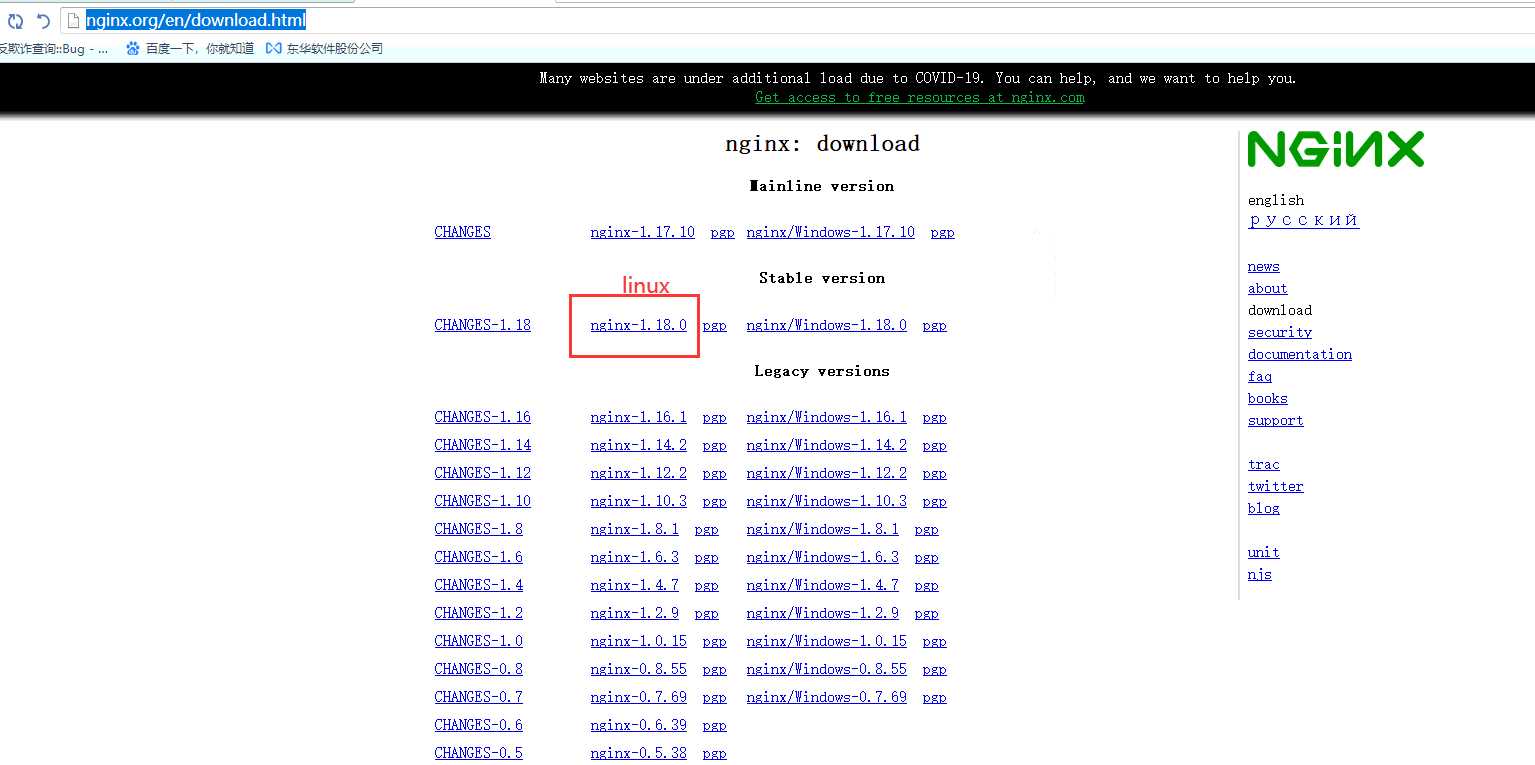This screenshot has width=1535, height=765.
Task: Download nginx-1.6.3 source
Action: pos(634,557)
